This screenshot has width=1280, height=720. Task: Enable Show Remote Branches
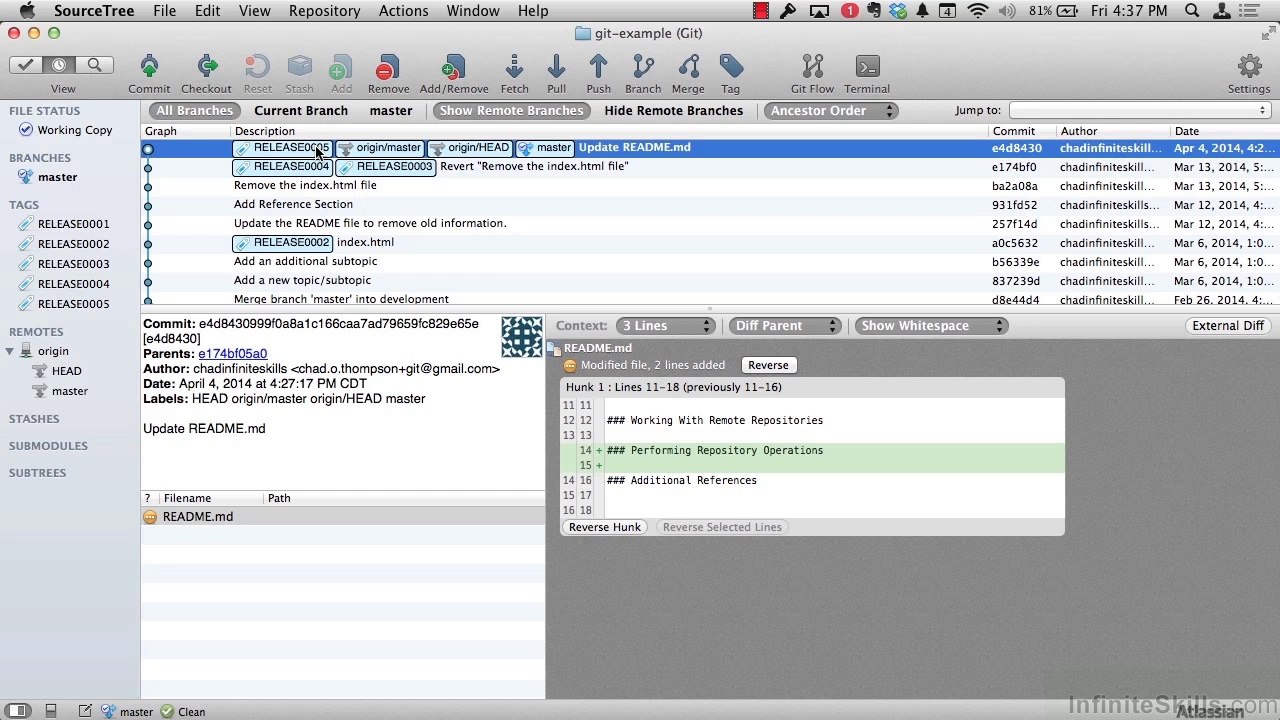[511, 111]
